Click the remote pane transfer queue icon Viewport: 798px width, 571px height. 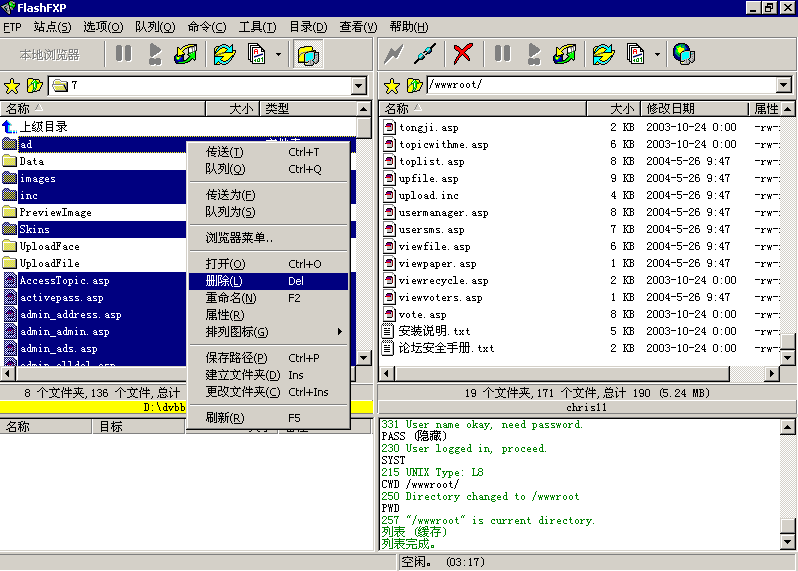coord(565,54)
